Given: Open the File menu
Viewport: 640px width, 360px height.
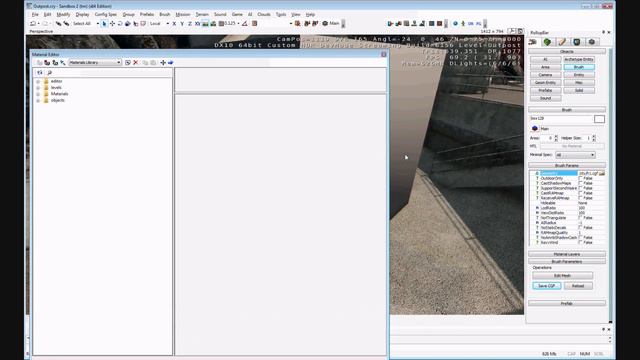Looking at the screenshot, I should 35,14.
